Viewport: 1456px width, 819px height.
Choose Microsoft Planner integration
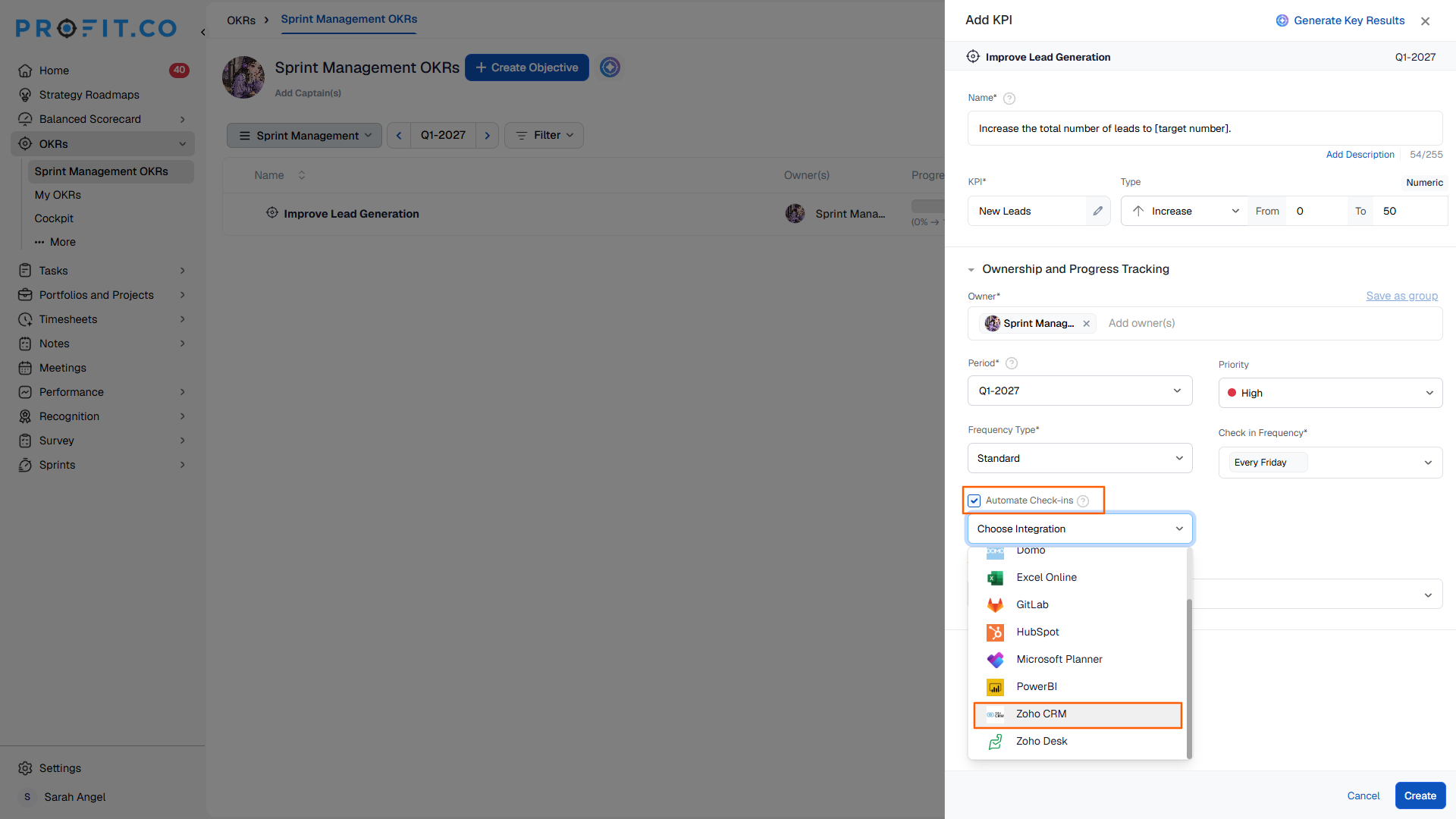(x=1078, y=660)
